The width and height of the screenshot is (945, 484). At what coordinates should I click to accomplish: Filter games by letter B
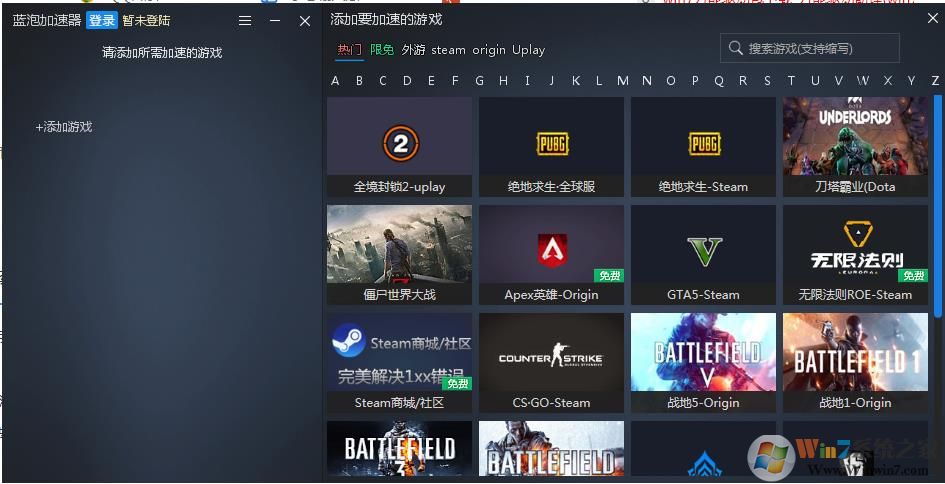359,81
